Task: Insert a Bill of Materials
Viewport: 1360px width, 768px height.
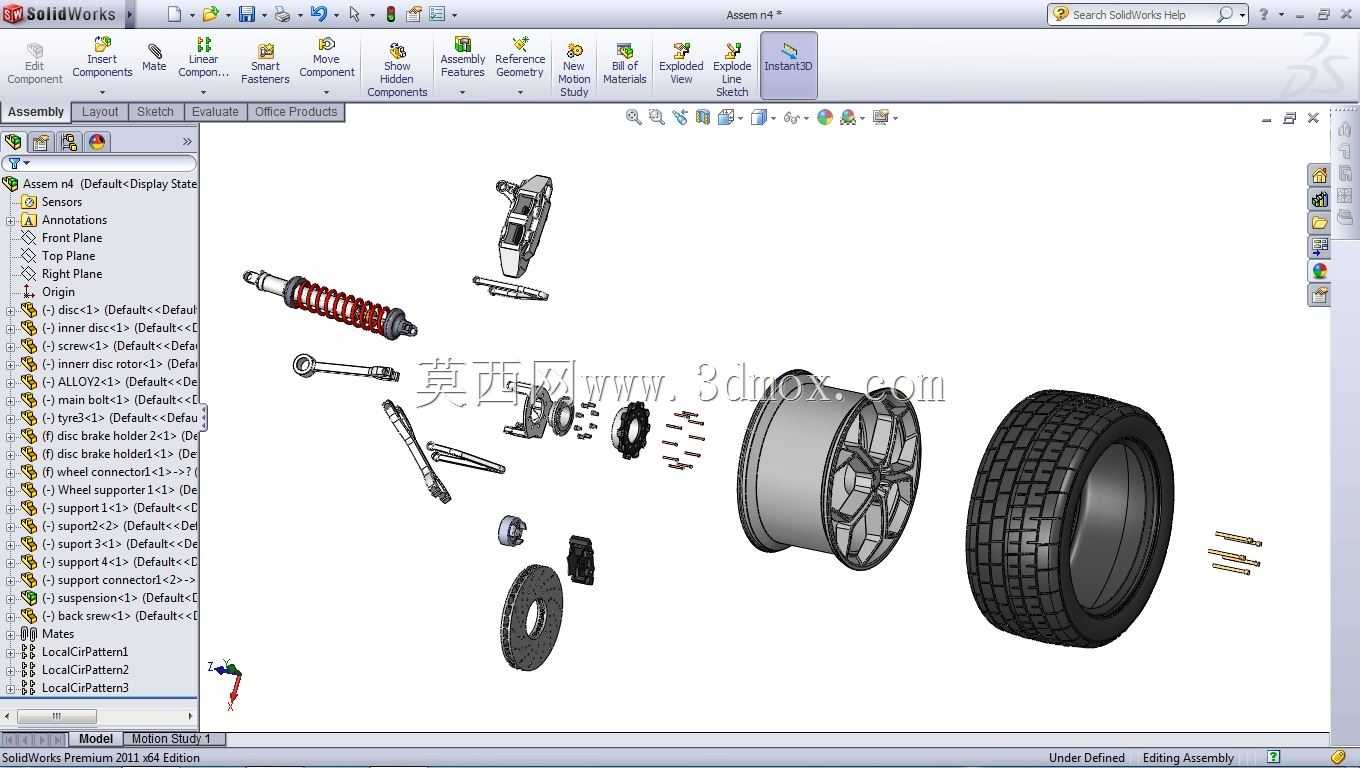Action: [625, 63]
